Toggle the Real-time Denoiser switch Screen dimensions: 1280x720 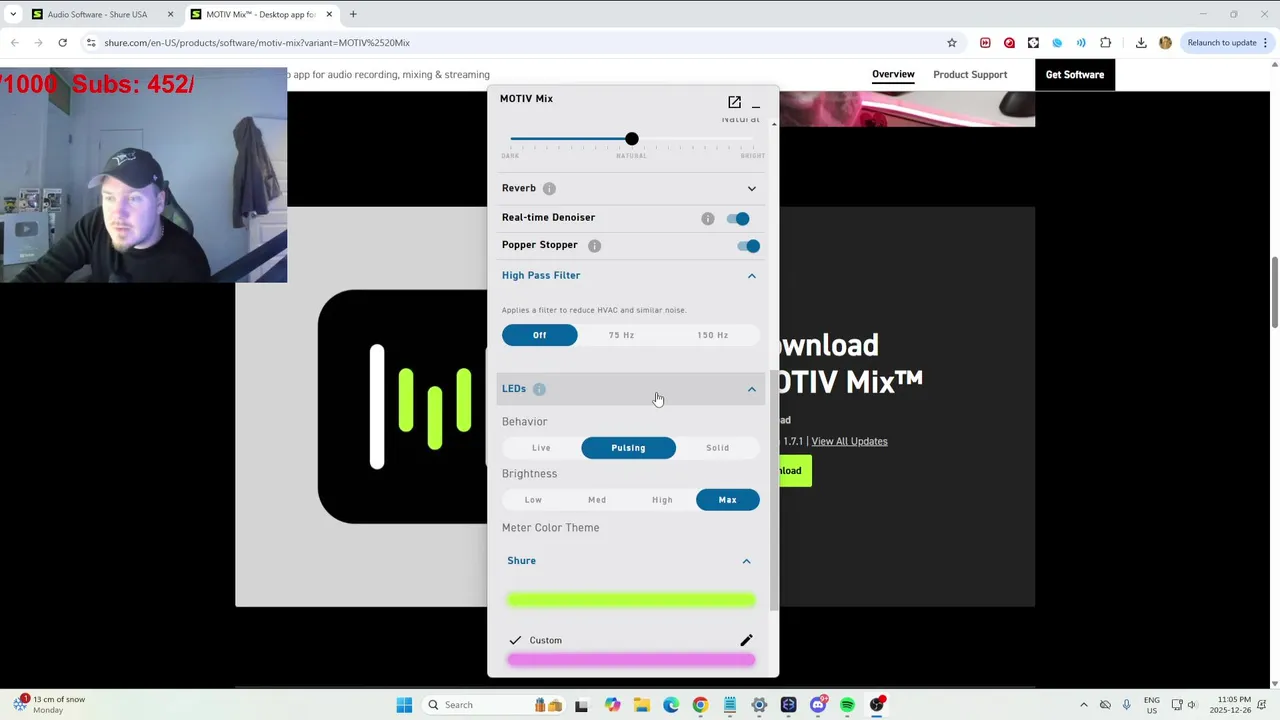739,218
